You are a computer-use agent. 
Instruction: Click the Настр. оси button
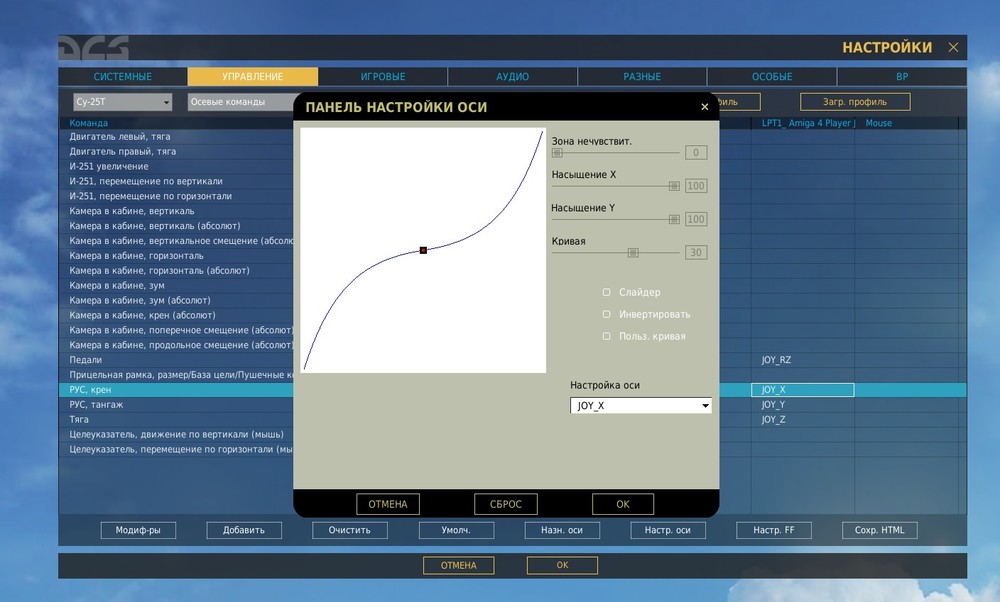tap(668, 530)
